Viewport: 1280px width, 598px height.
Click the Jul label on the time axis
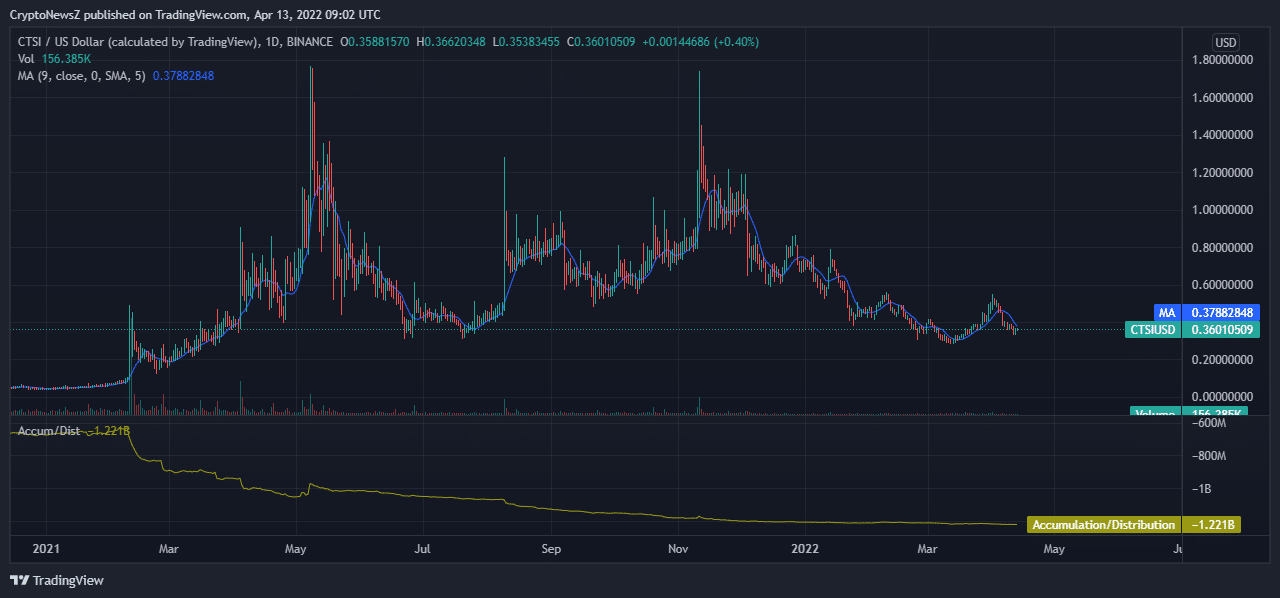(x=422, y=549)
